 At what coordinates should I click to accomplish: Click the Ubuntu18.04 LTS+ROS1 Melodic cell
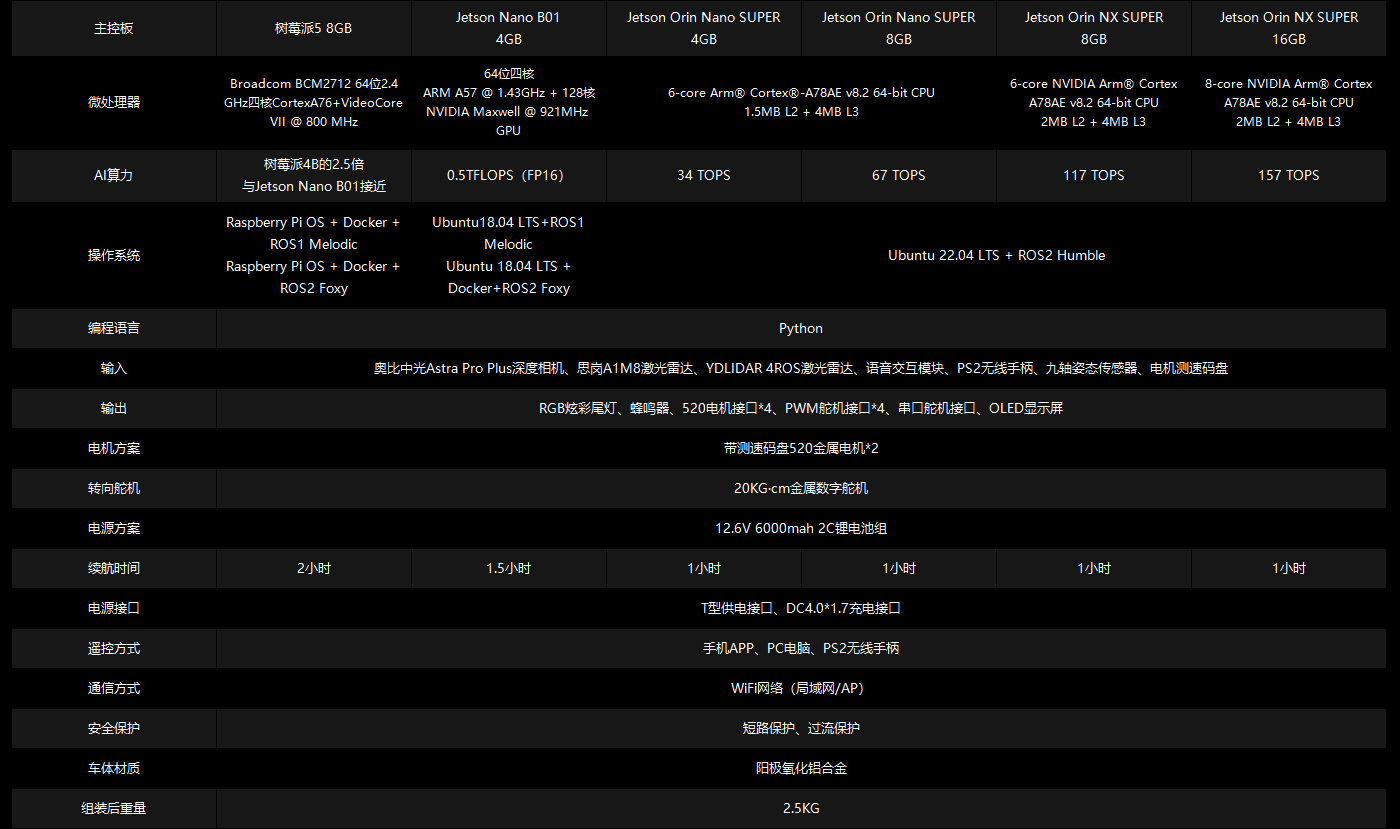pyautogui.click(x=508, y=255)
